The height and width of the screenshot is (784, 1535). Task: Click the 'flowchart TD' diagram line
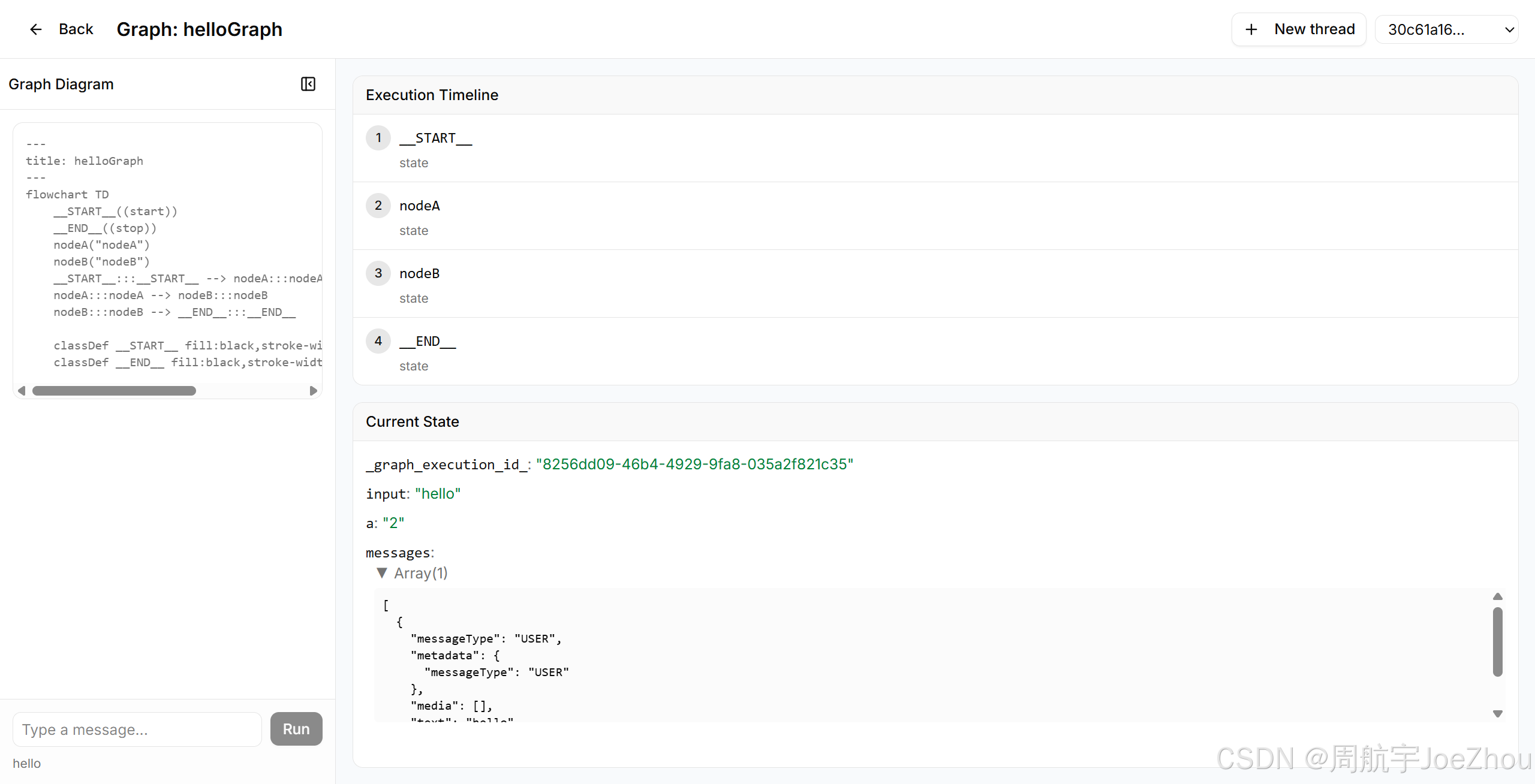point(67,194)
